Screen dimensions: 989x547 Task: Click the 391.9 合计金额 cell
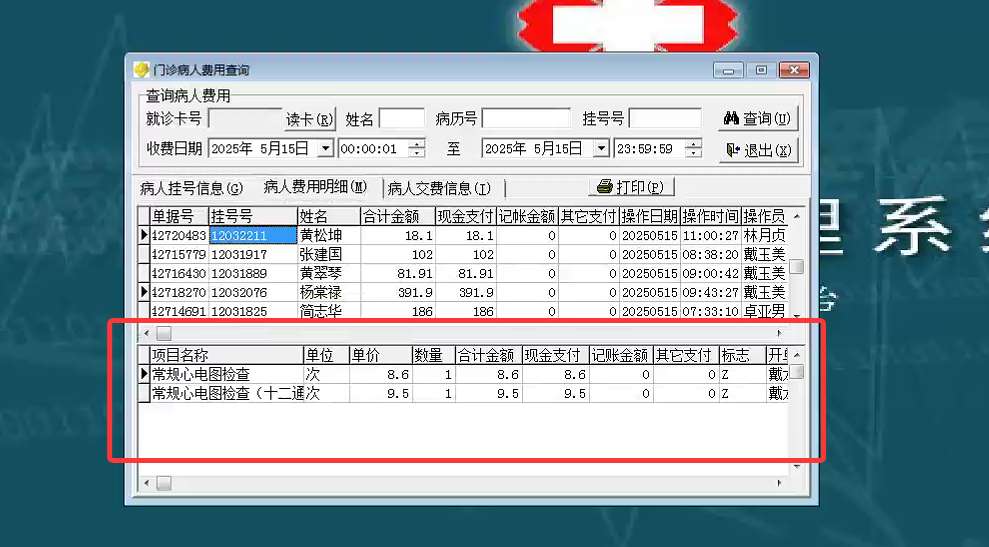coord(398,292)
